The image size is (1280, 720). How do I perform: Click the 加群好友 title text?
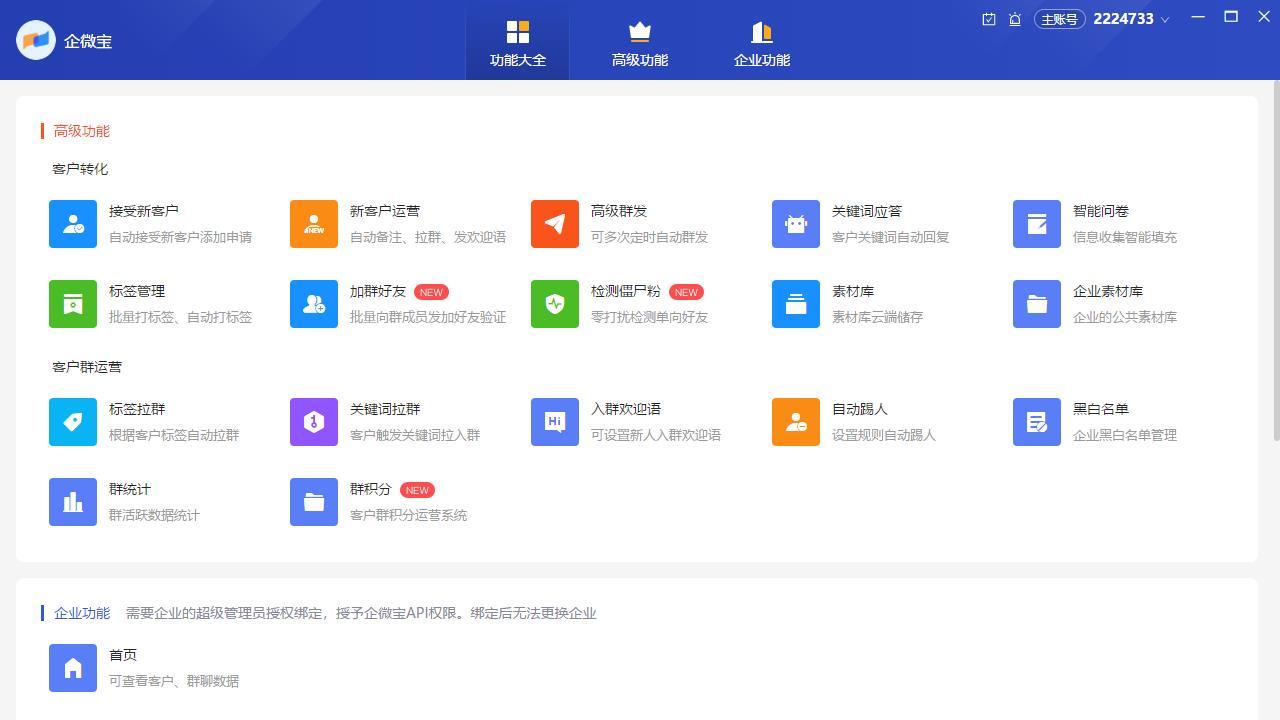click(378, 291)
